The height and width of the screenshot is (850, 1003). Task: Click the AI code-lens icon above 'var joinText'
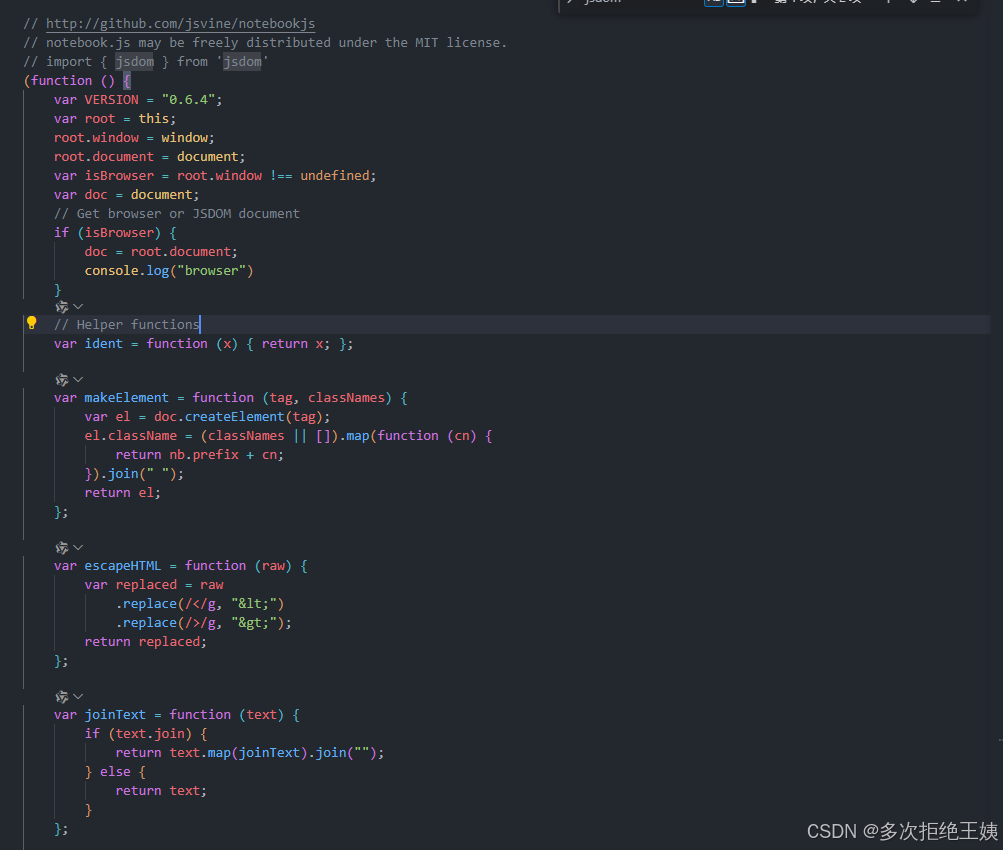click(x=61, y=697)
